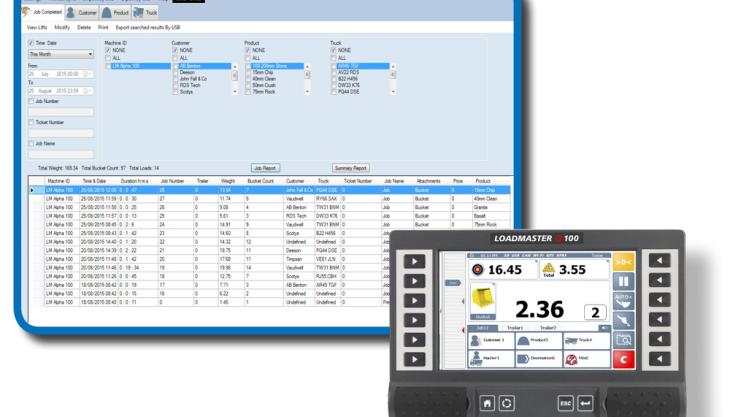Click the Delete menu item
730x417 pixels.
point(84,28)
